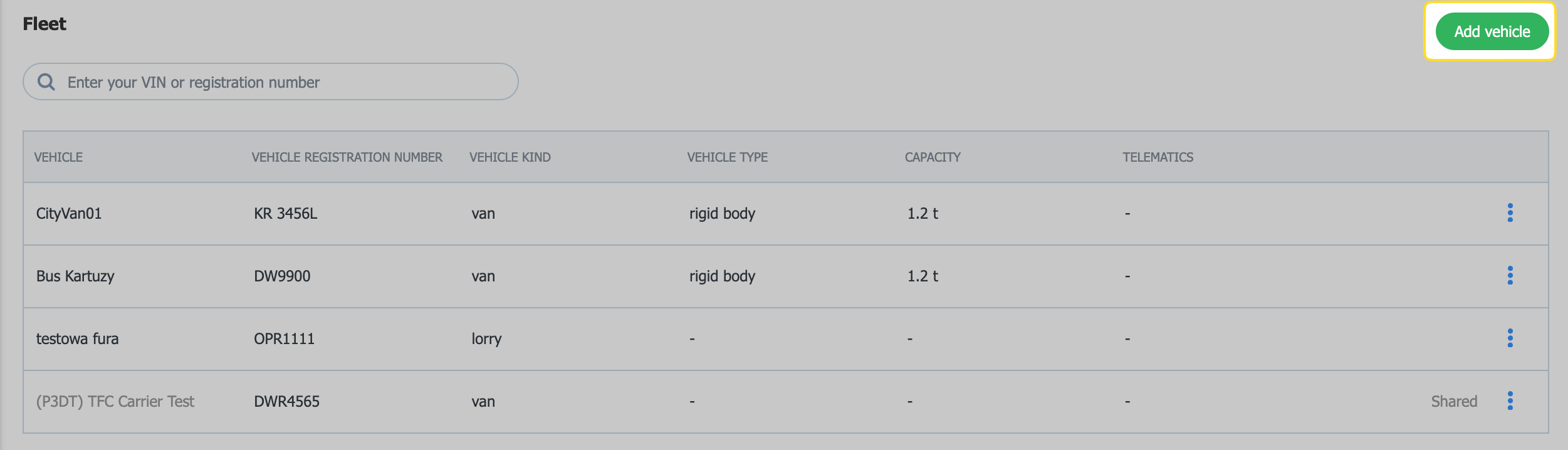The height and width of the screenshot is (450, 1568).
Task: Click the Shared label on last row
Action: [1453, 402]
